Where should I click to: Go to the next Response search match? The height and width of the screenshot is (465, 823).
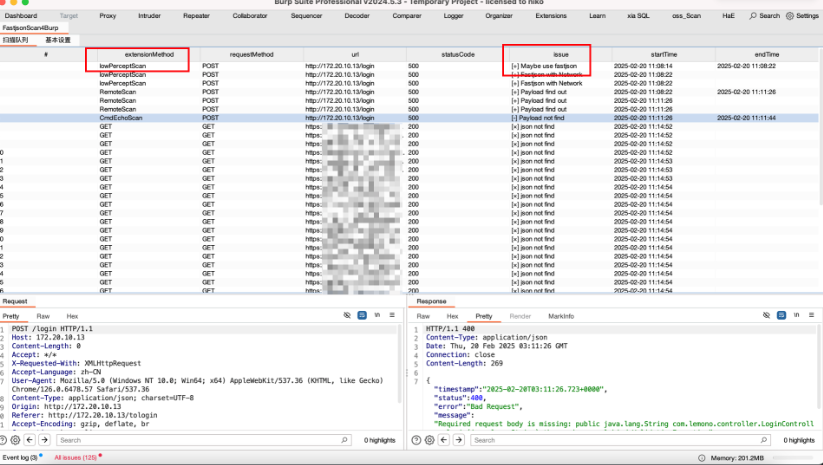(459, 440)
